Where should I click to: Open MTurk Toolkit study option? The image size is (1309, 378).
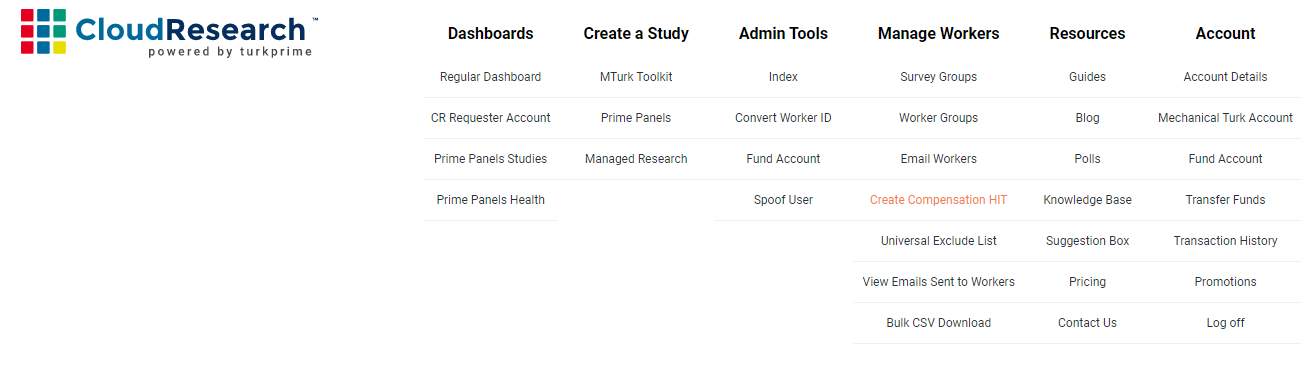pos(636,77)
